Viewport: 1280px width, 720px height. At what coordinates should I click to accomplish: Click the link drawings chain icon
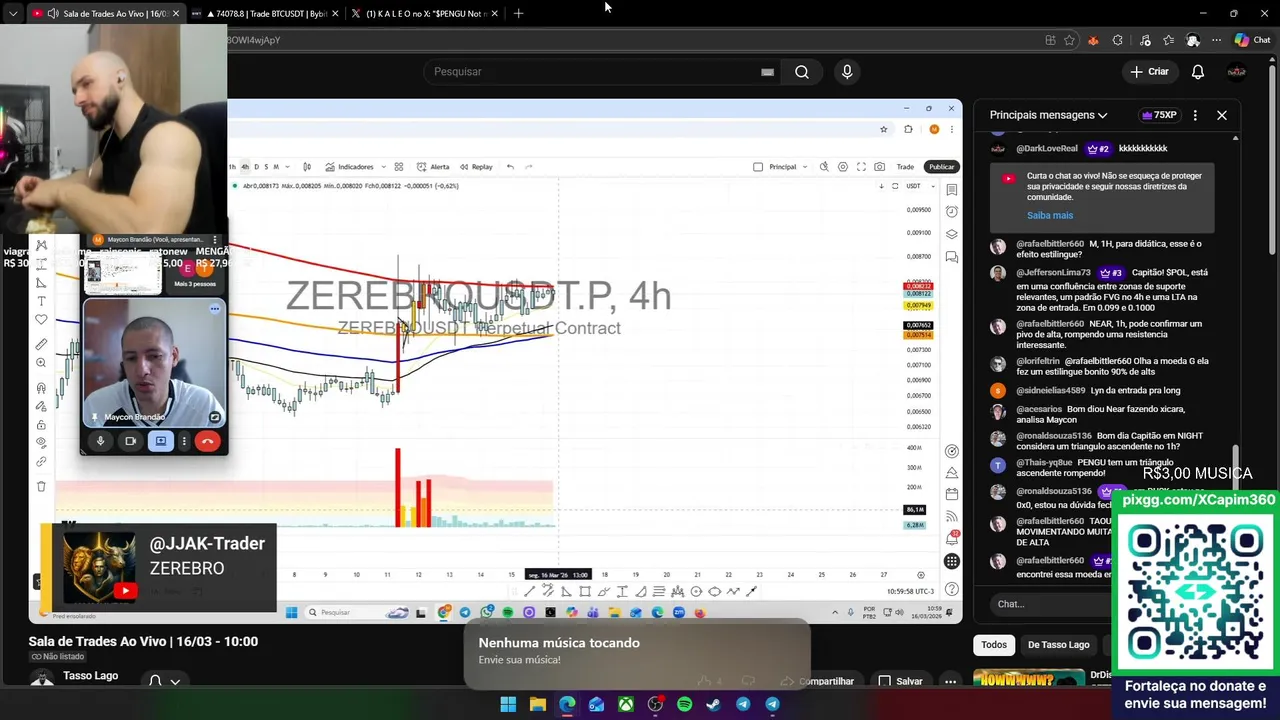tap(41, 462)
